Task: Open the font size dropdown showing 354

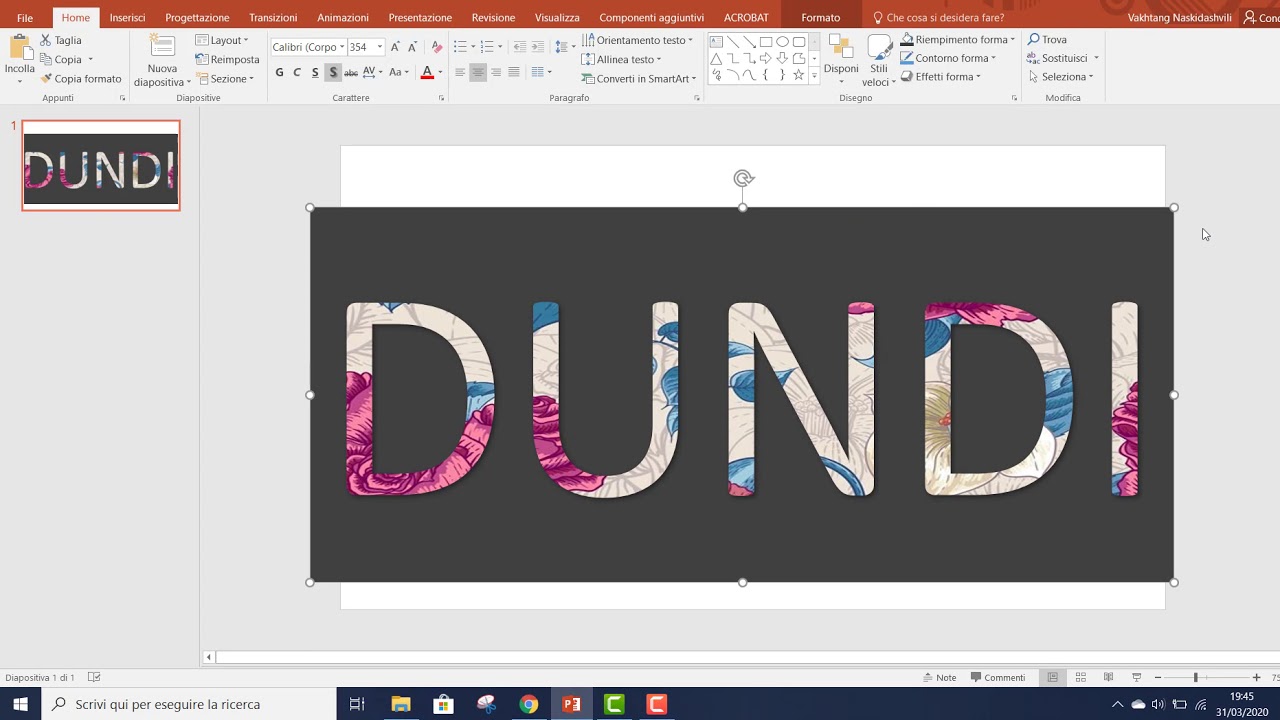Action: (380, 46)
